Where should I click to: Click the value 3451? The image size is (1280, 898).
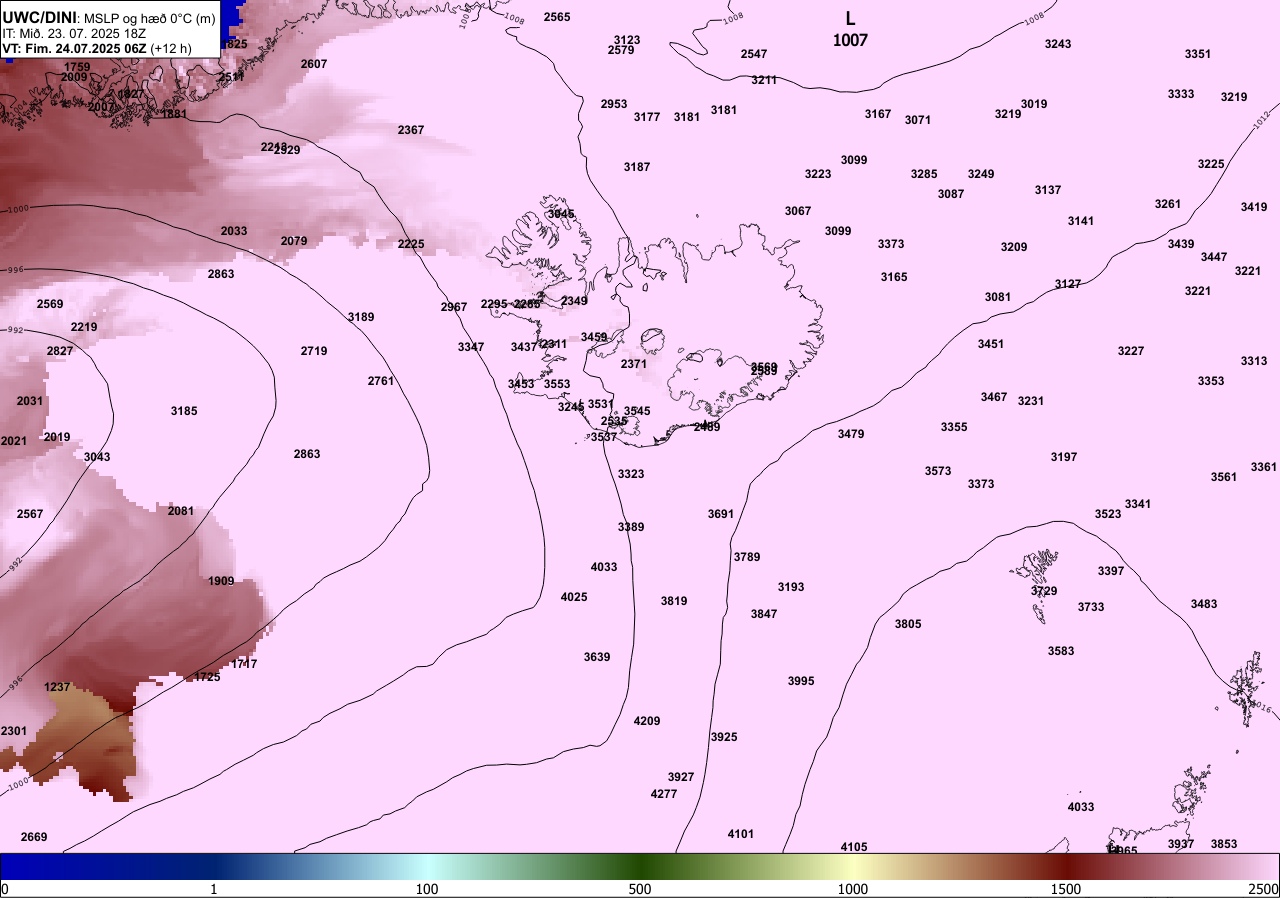click(991, 344)
